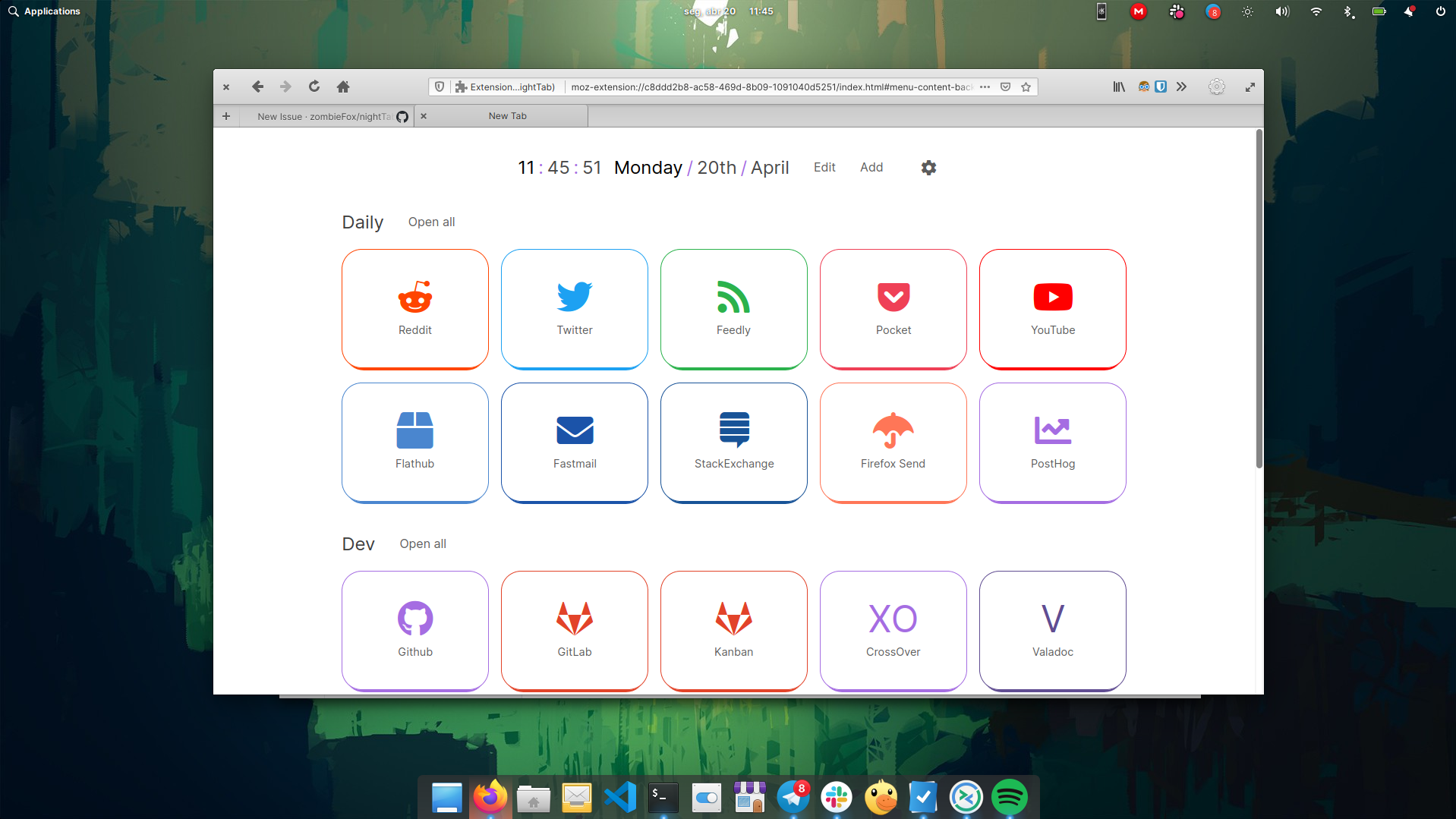Screen dimensions: 1456x819
Task: Click the extension nightTab identity label
Action: coord(506,87)
